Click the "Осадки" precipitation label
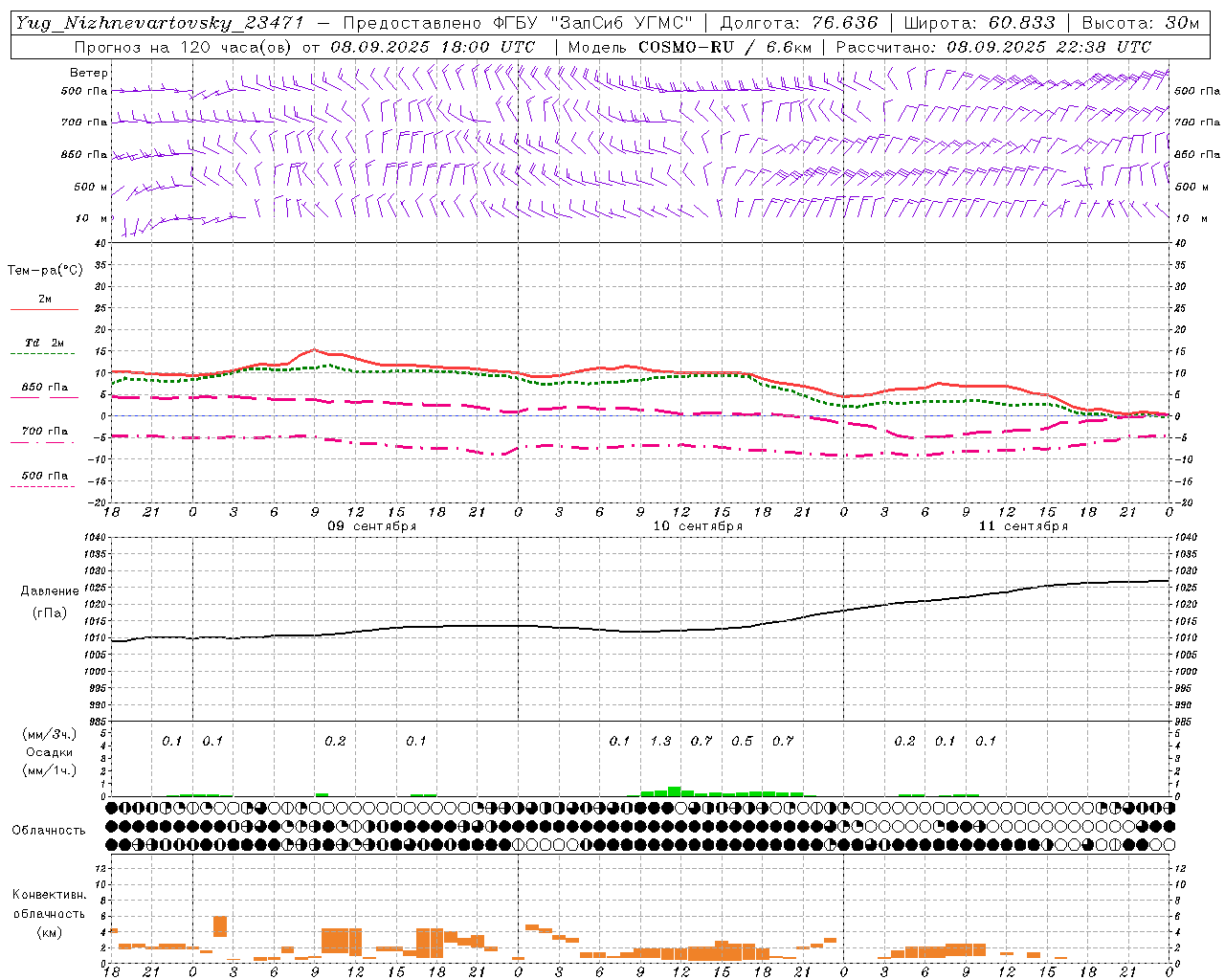Screen dimensions: 1225x980 49,752
